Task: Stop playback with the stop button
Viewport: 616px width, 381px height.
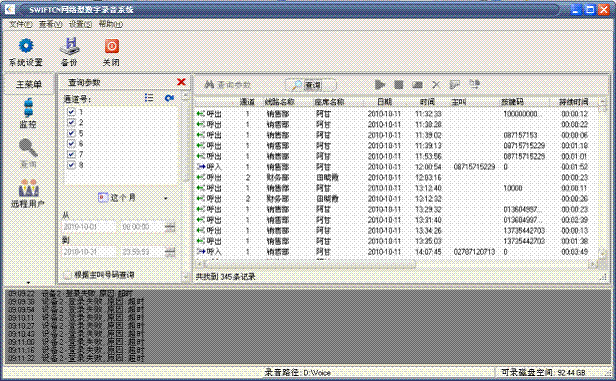Action: pyautogui.click(x=399, y=84)
